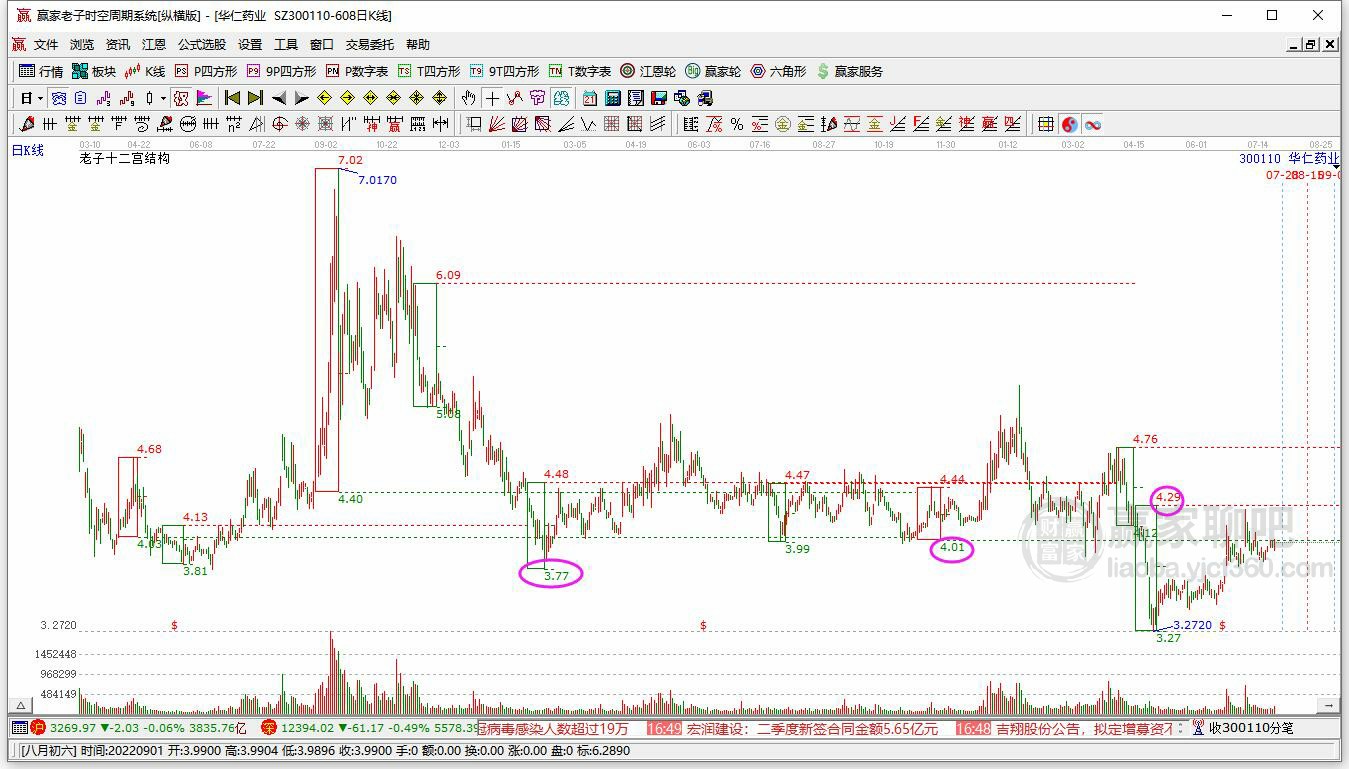Click the yin-yang Taiji icon
This screenshot has width=1349, height=769.
[x=1070, y=124]
